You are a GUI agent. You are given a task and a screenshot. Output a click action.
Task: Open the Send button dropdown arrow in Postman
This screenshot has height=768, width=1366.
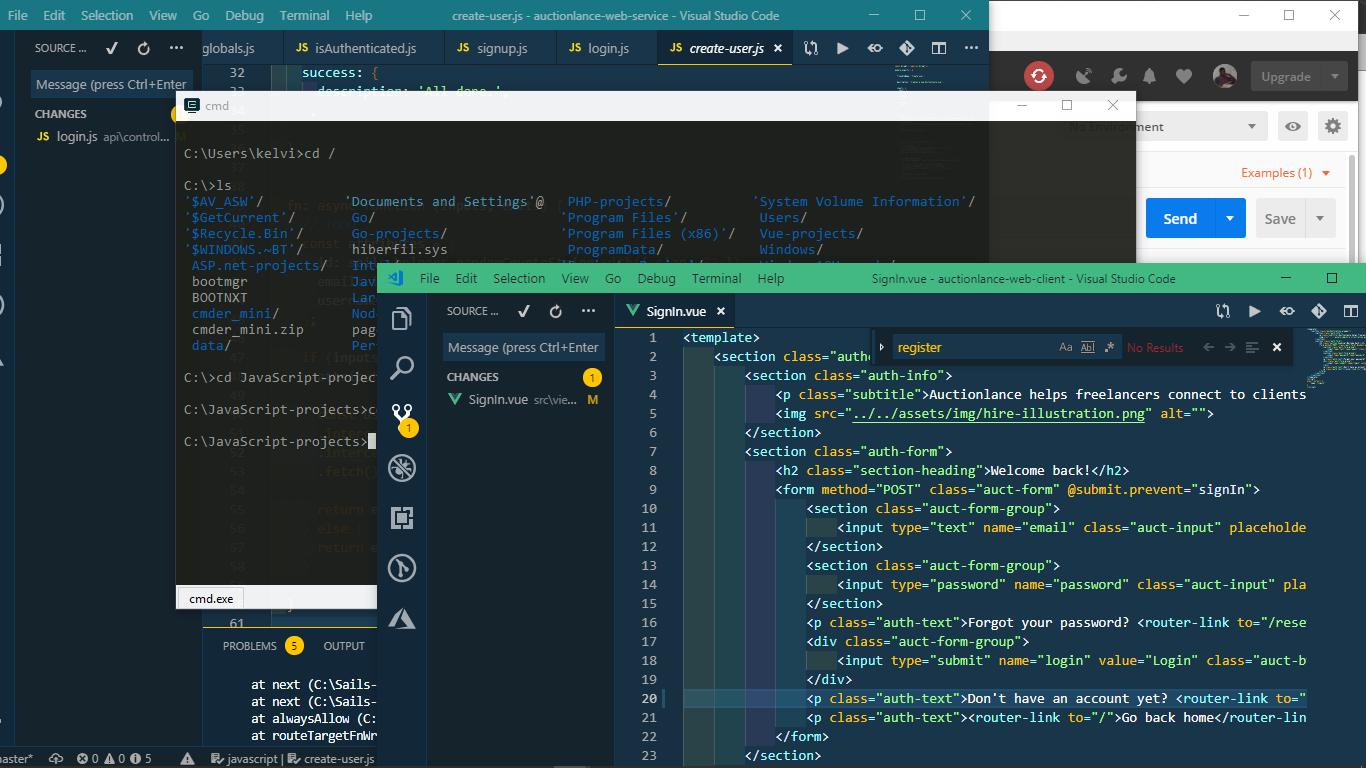1230,219
